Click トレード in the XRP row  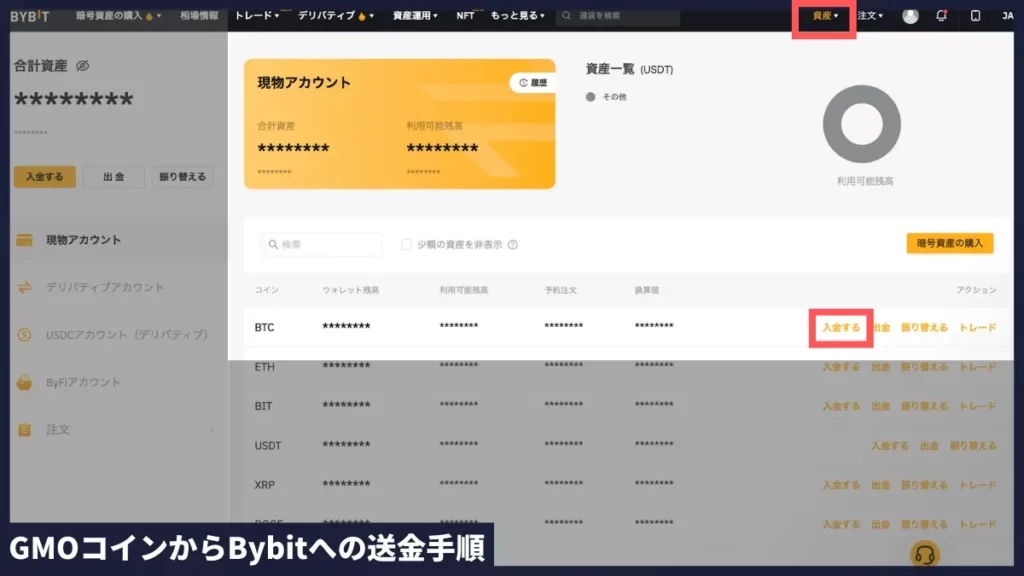pos(978,485)
